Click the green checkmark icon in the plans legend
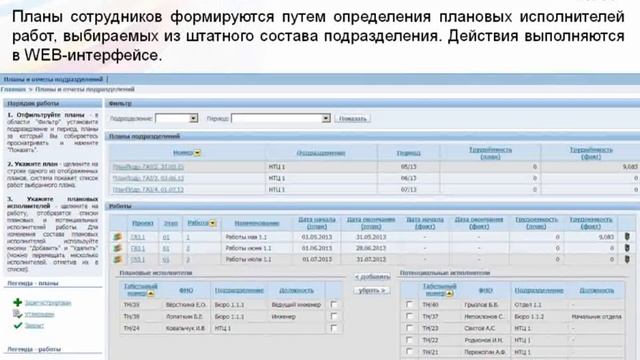The image size is (640, 360). (18, 325)
